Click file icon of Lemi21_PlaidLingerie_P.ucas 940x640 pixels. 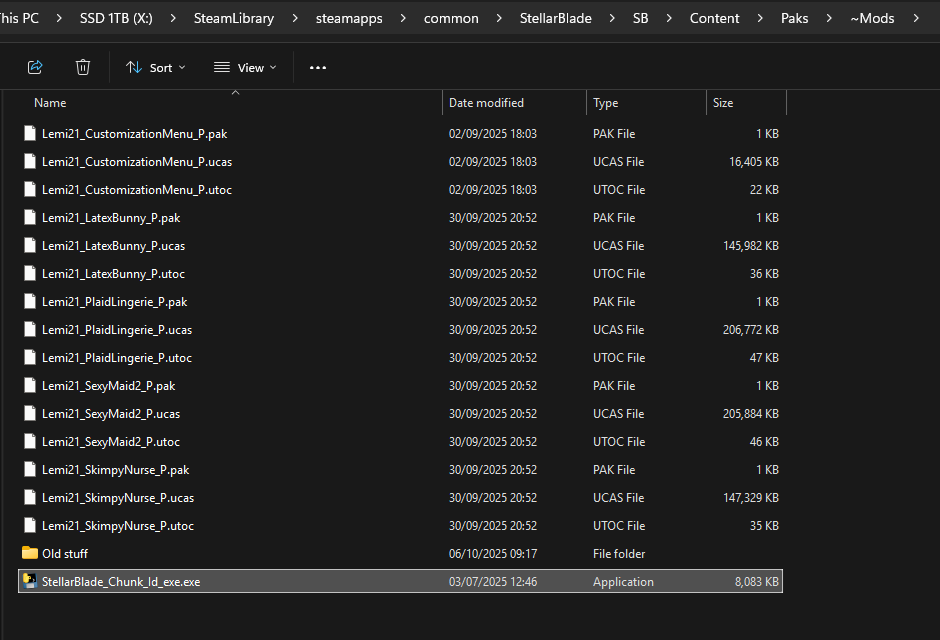29,329
